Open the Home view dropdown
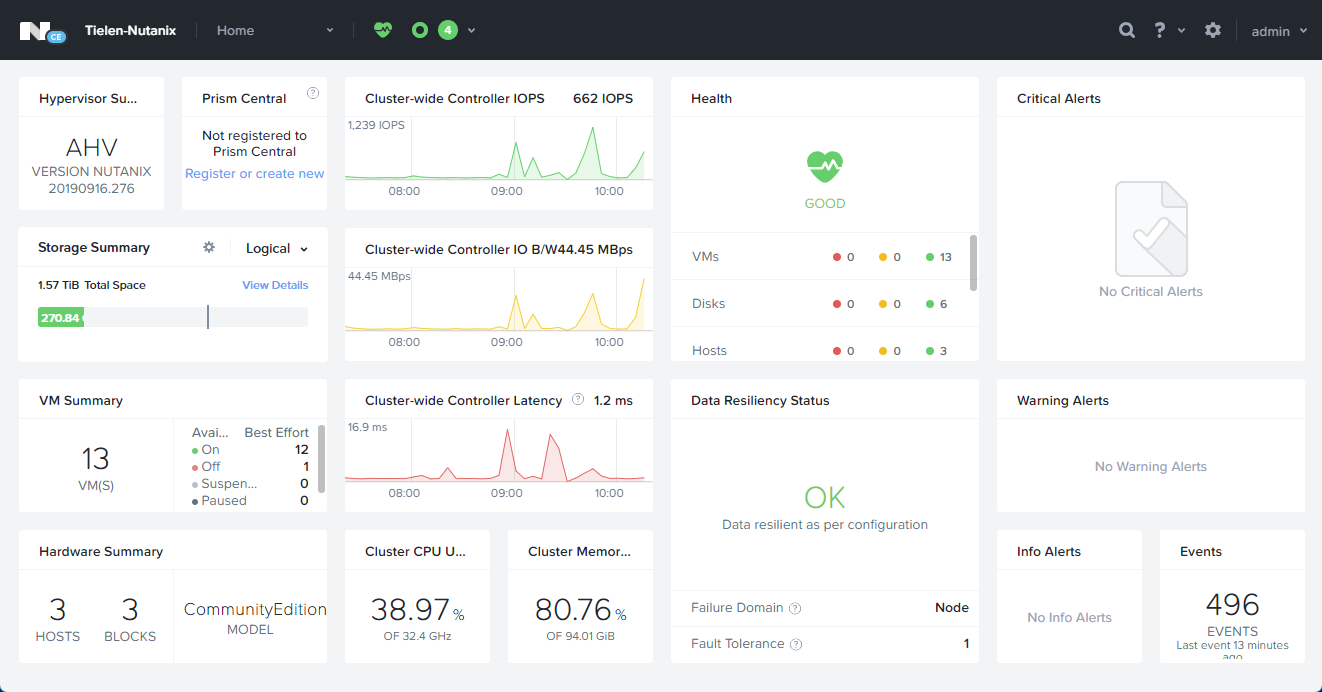1322x692 pixels. [x=275, y=30]
